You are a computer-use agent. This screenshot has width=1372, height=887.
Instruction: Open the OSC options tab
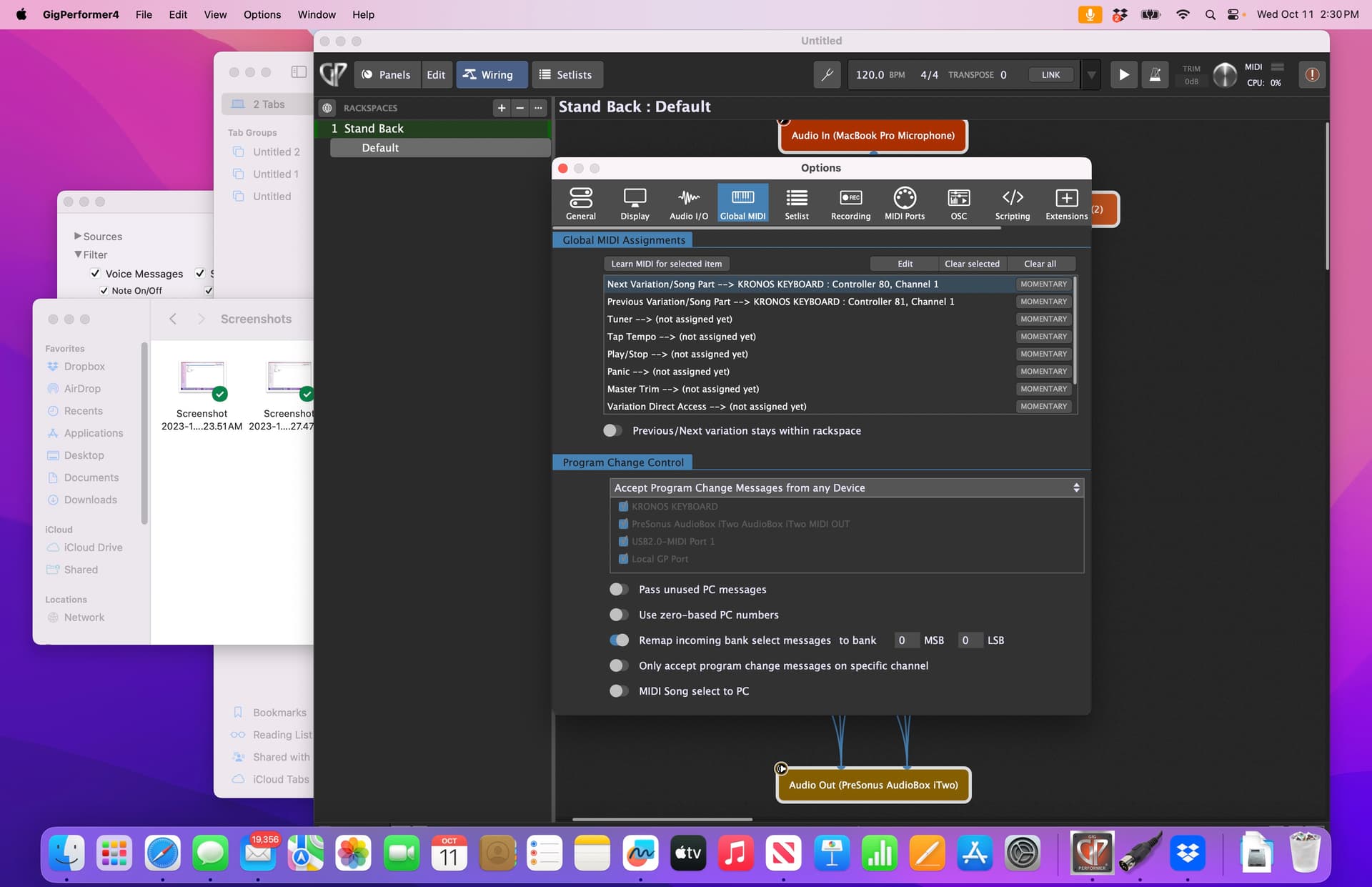click(958, 203)
